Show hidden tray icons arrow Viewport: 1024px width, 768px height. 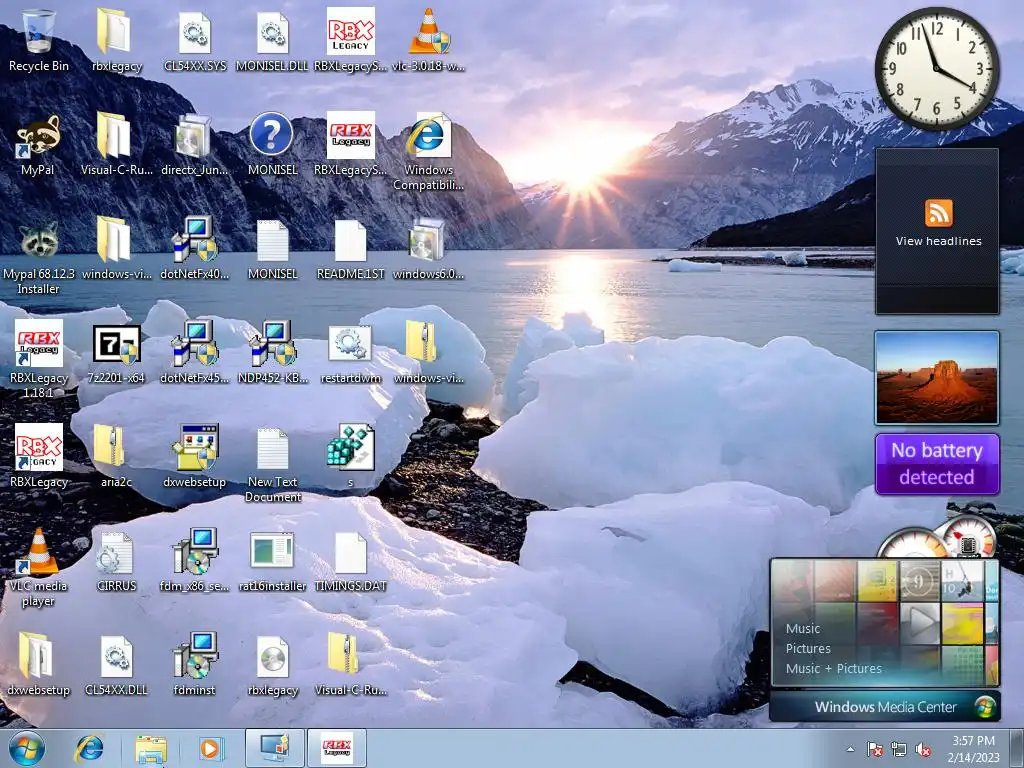(x=850, y=749)
